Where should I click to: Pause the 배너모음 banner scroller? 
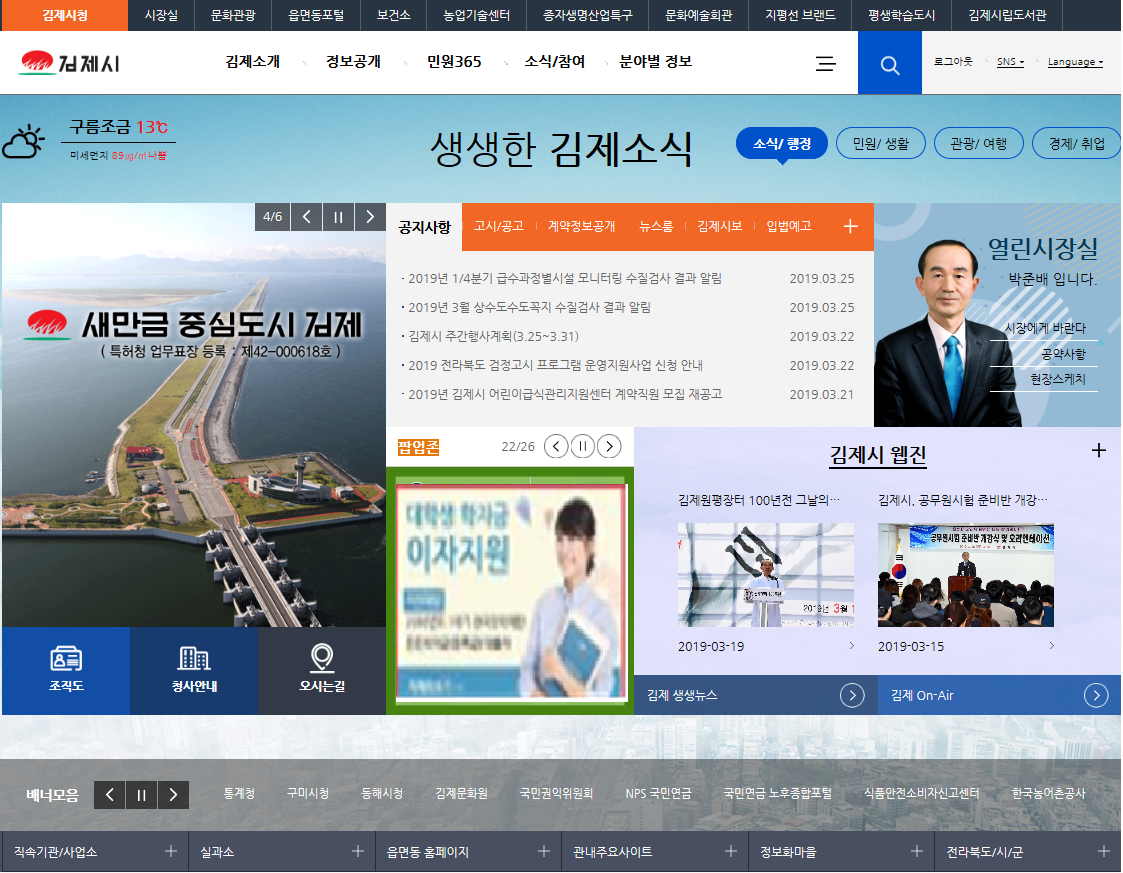pos(141,795)
